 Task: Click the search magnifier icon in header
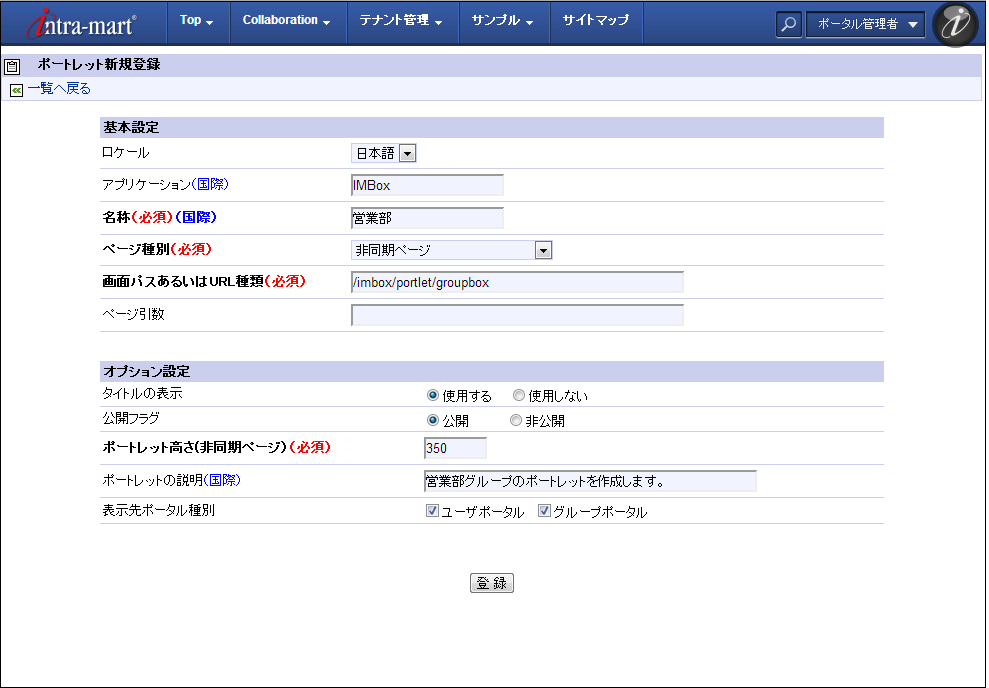[x=788, y=25]
